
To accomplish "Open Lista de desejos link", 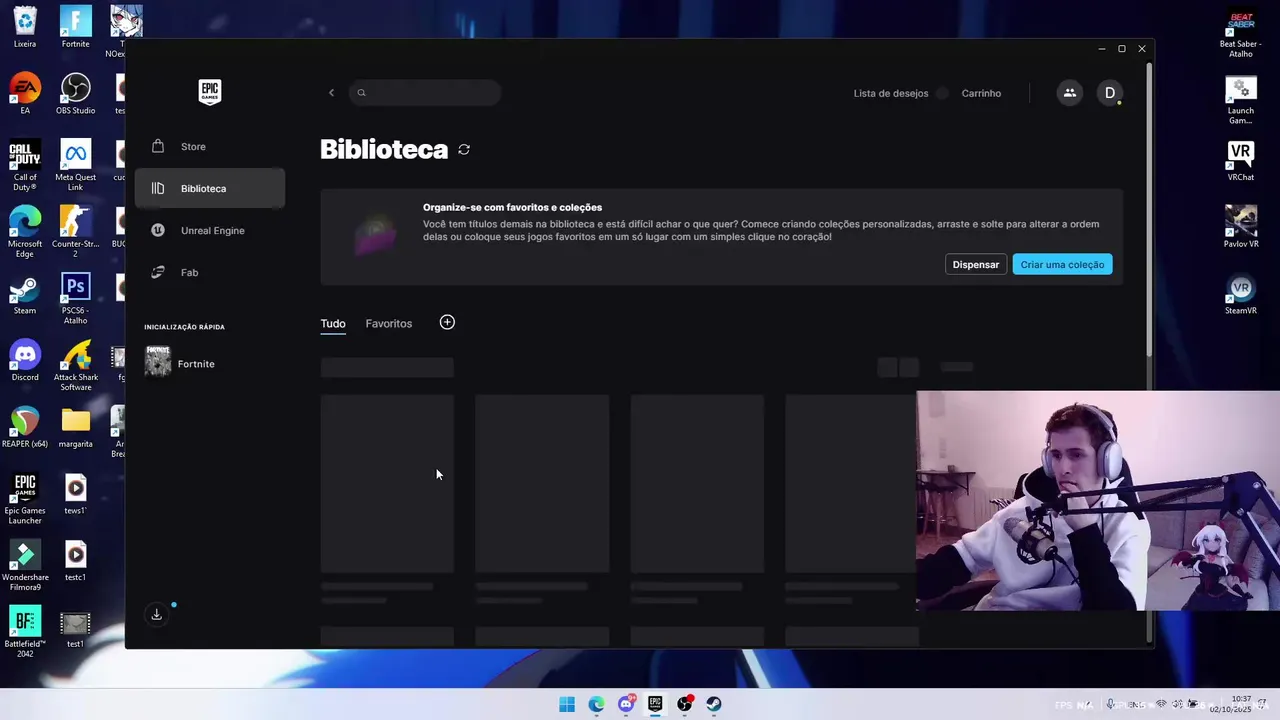I will [891, 93].
